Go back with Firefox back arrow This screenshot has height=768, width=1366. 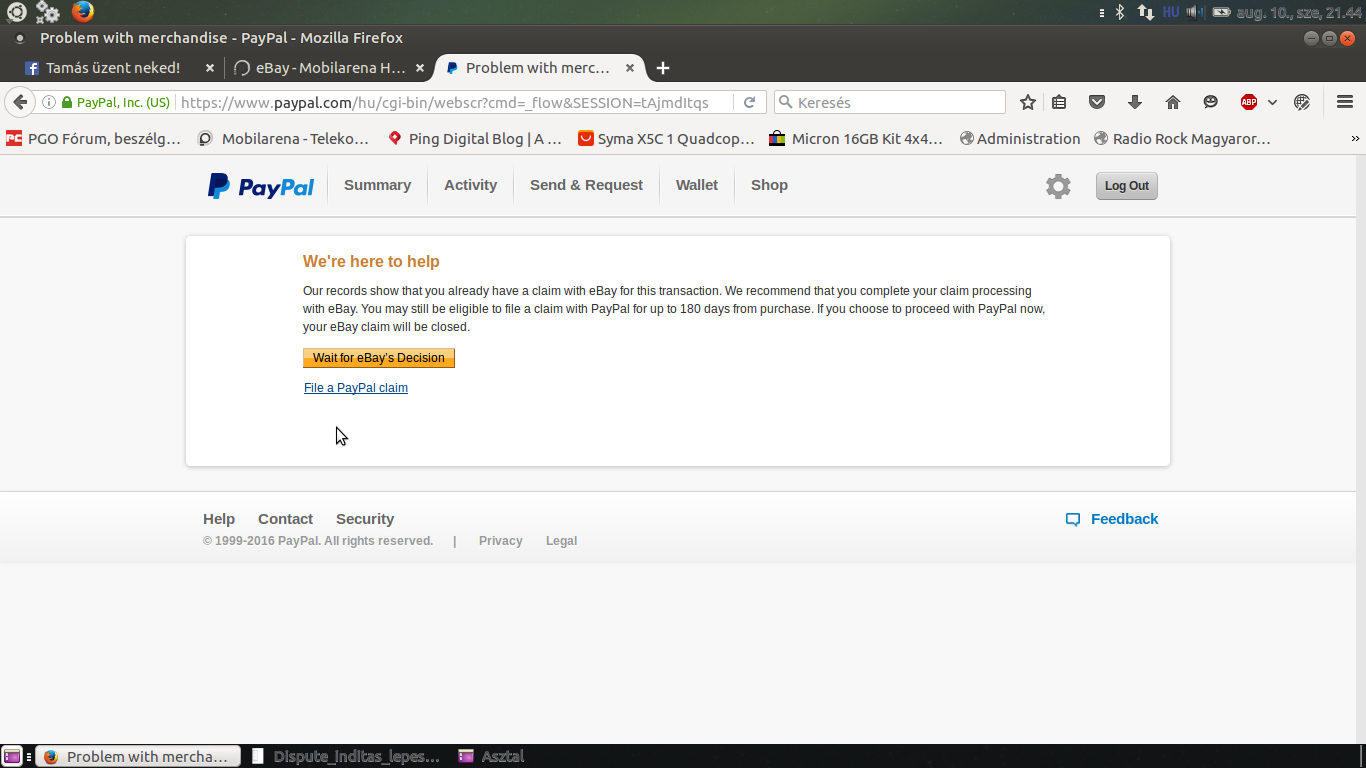[x=20, y=102]
